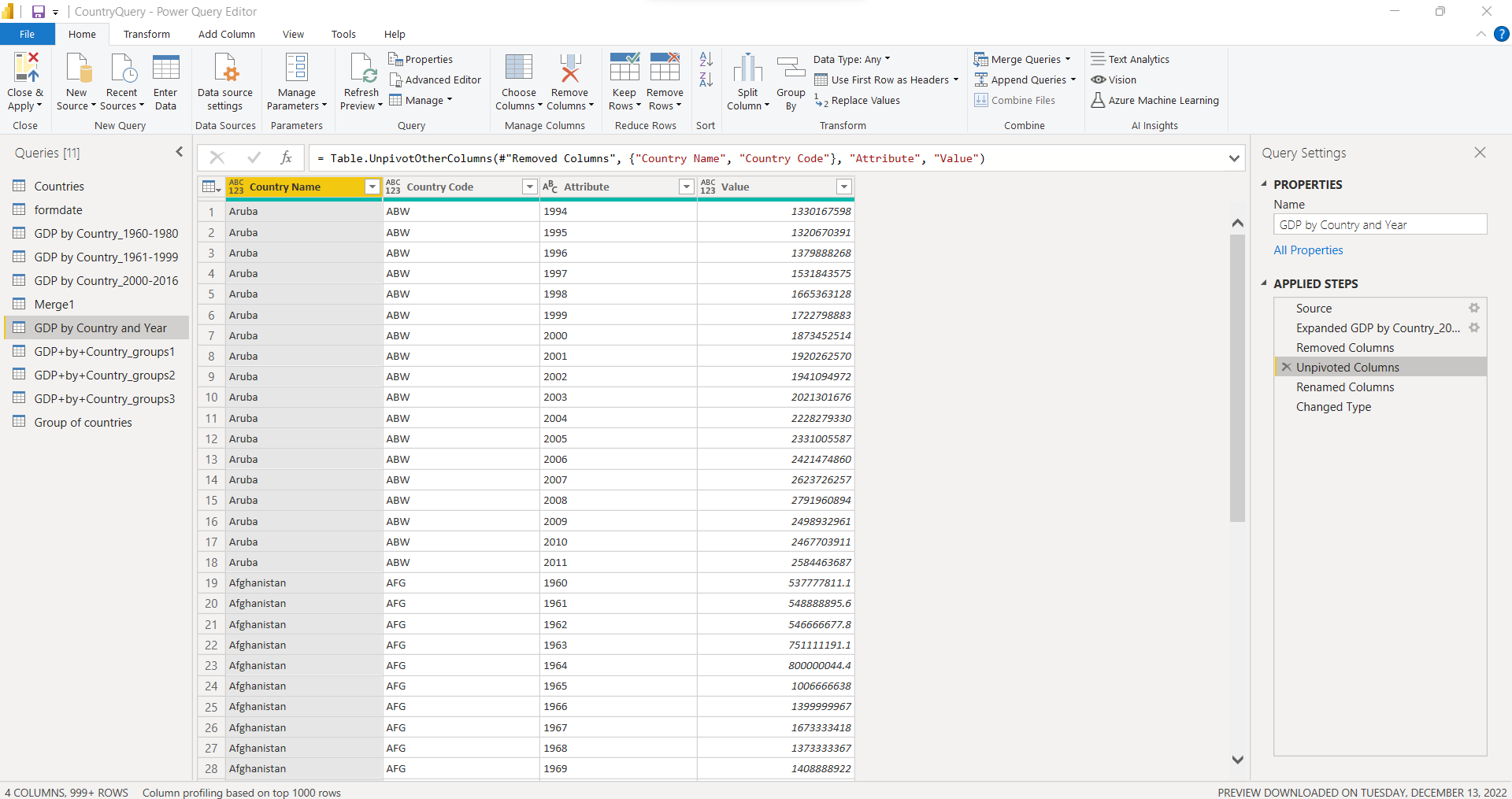The height and width of the screenshot is (799, 1512).
Task: Click the Remove Rows icon
Action: coord(665,68)
